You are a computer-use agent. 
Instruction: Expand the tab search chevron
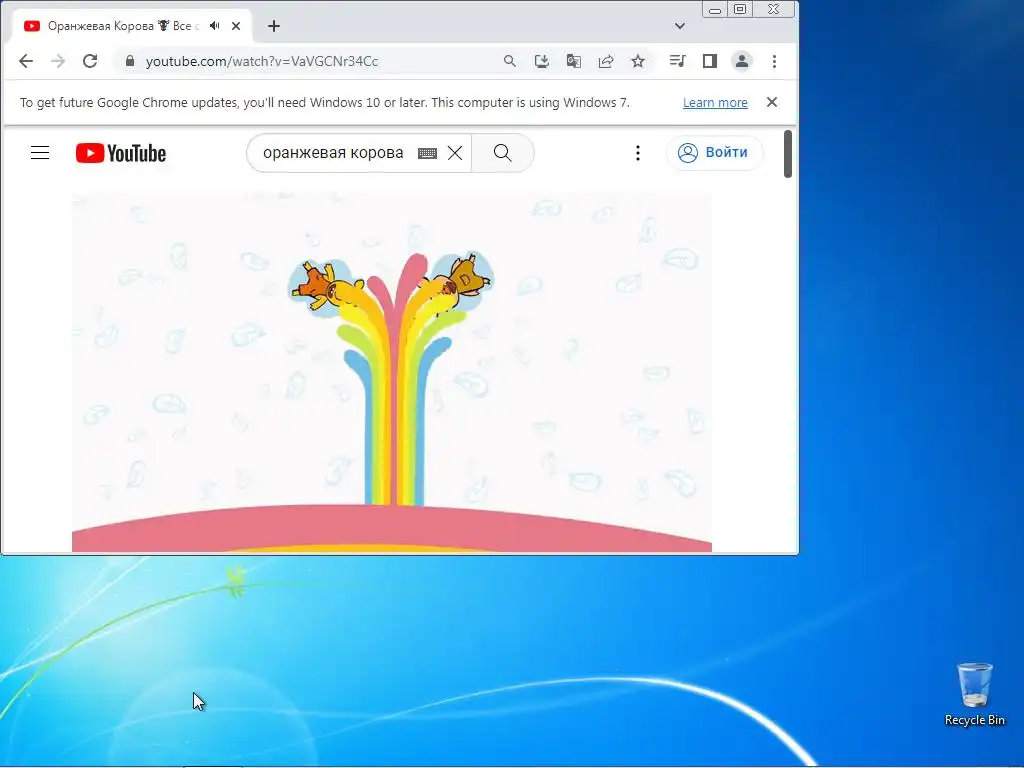coord(680,26)
